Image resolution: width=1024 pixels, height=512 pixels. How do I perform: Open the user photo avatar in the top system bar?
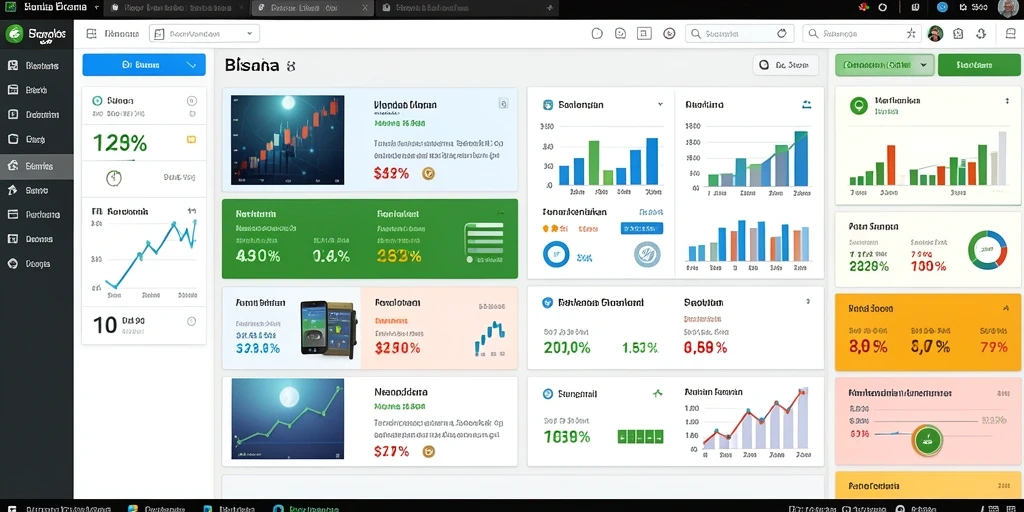pos(1008,8)
